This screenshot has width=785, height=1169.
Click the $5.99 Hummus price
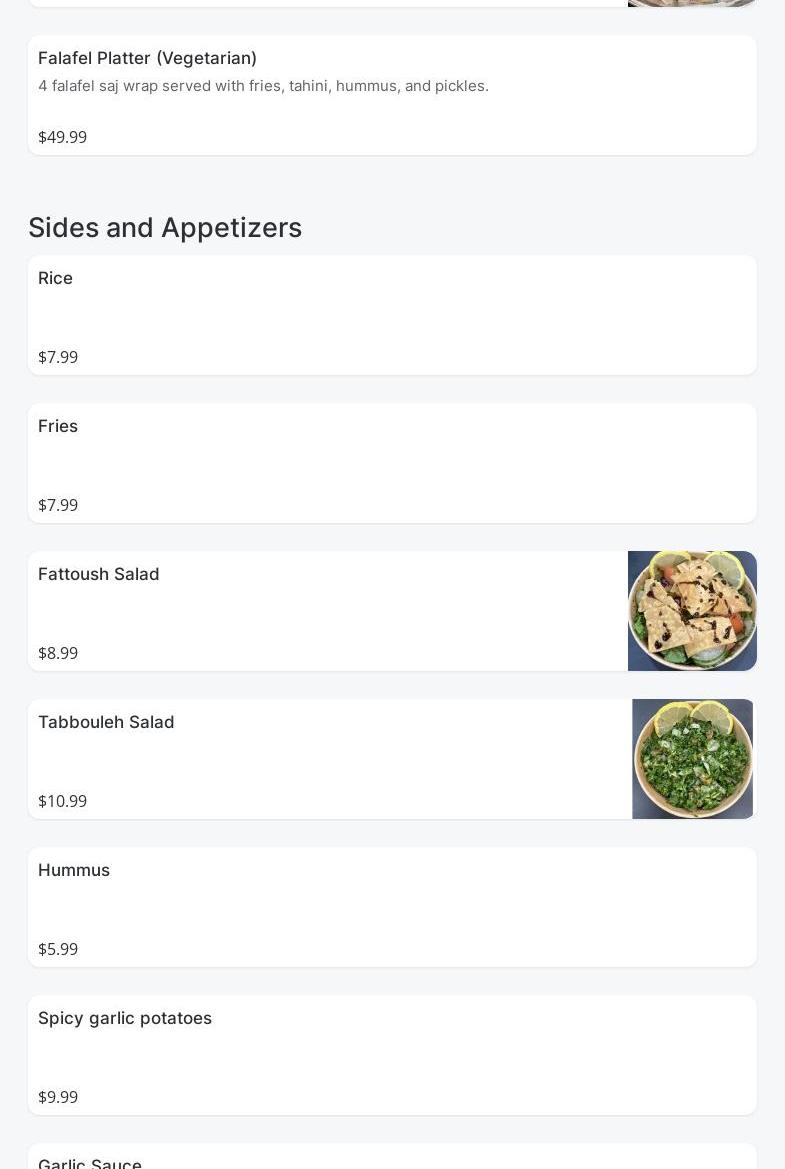pyautogui.click(x=58, y=949)
